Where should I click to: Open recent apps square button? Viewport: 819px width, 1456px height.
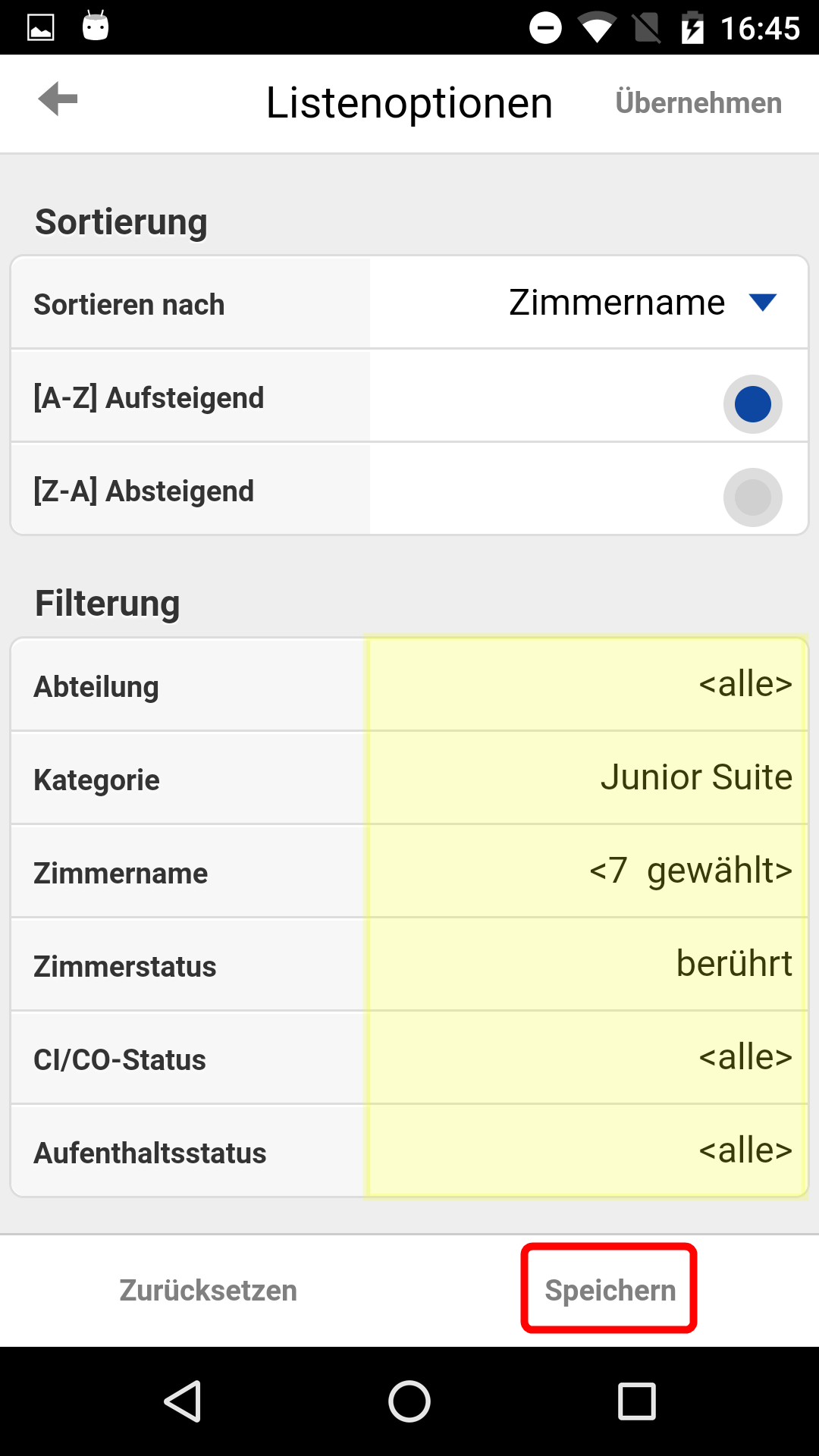(x=637, y=1401)
